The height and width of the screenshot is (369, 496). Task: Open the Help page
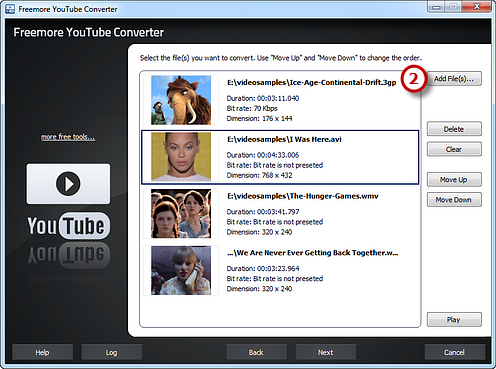point(42,352)
